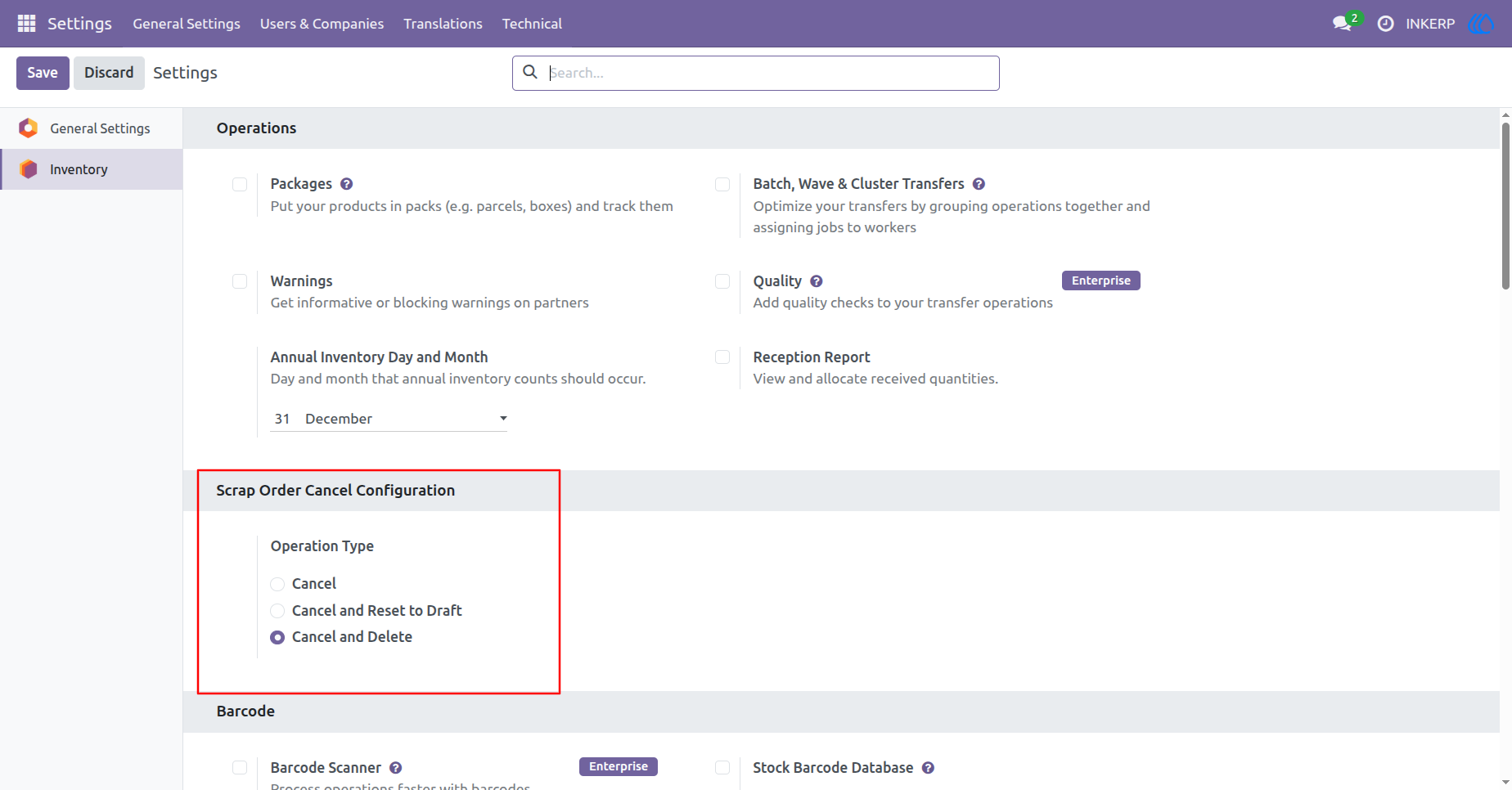Open the apps grid menu icon
Screen dimensions: 1512x790
click(26, 24)
